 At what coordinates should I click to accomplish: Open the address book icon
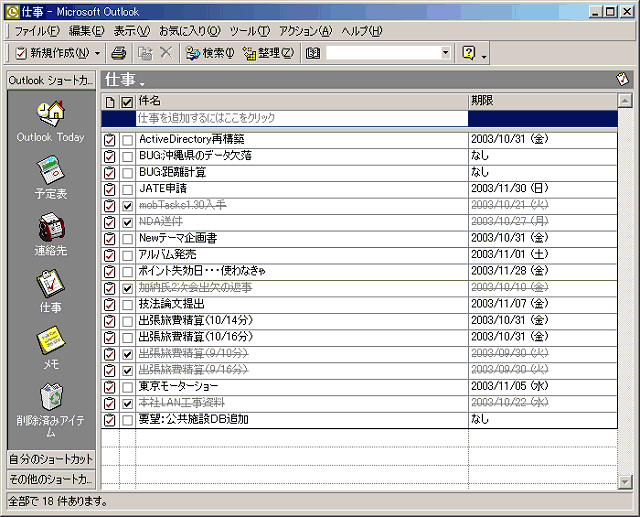coord(313,53)
